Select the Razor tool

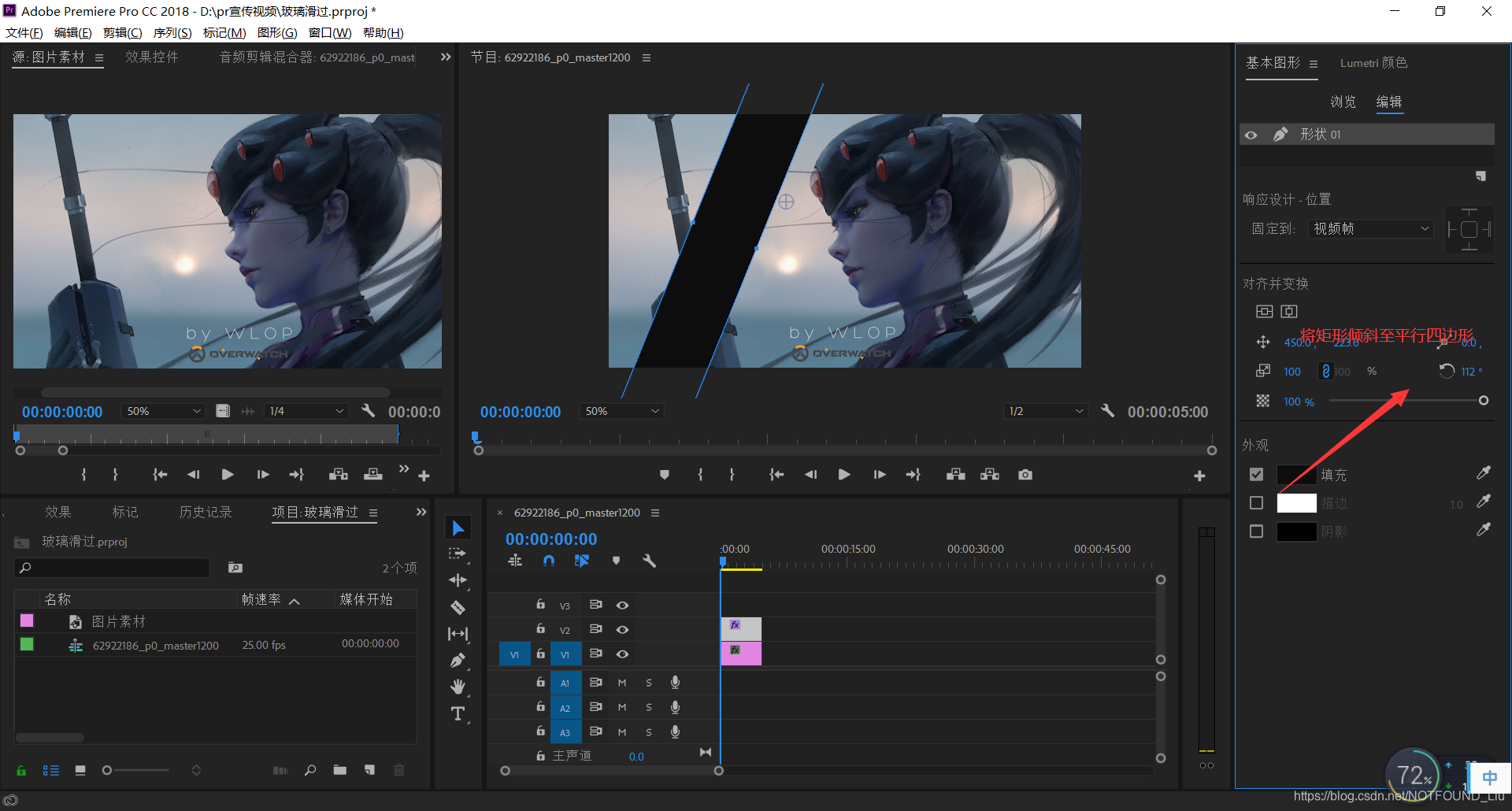pos(458,608)
